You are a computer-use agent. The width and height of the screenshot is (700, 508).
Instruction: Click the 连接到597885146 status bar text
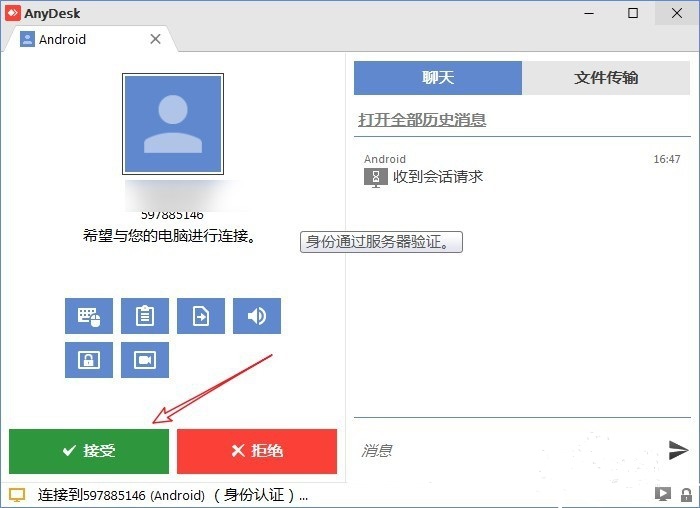pos(173,495)
